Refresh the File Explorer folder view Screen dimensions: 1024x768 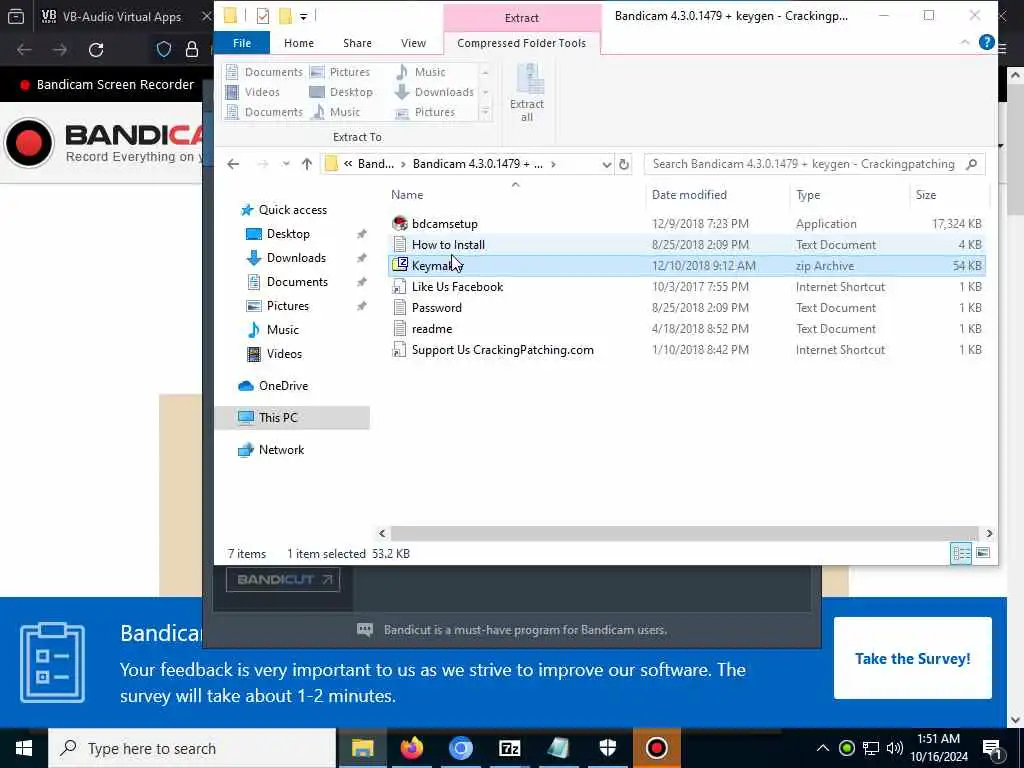coord(624,164)
